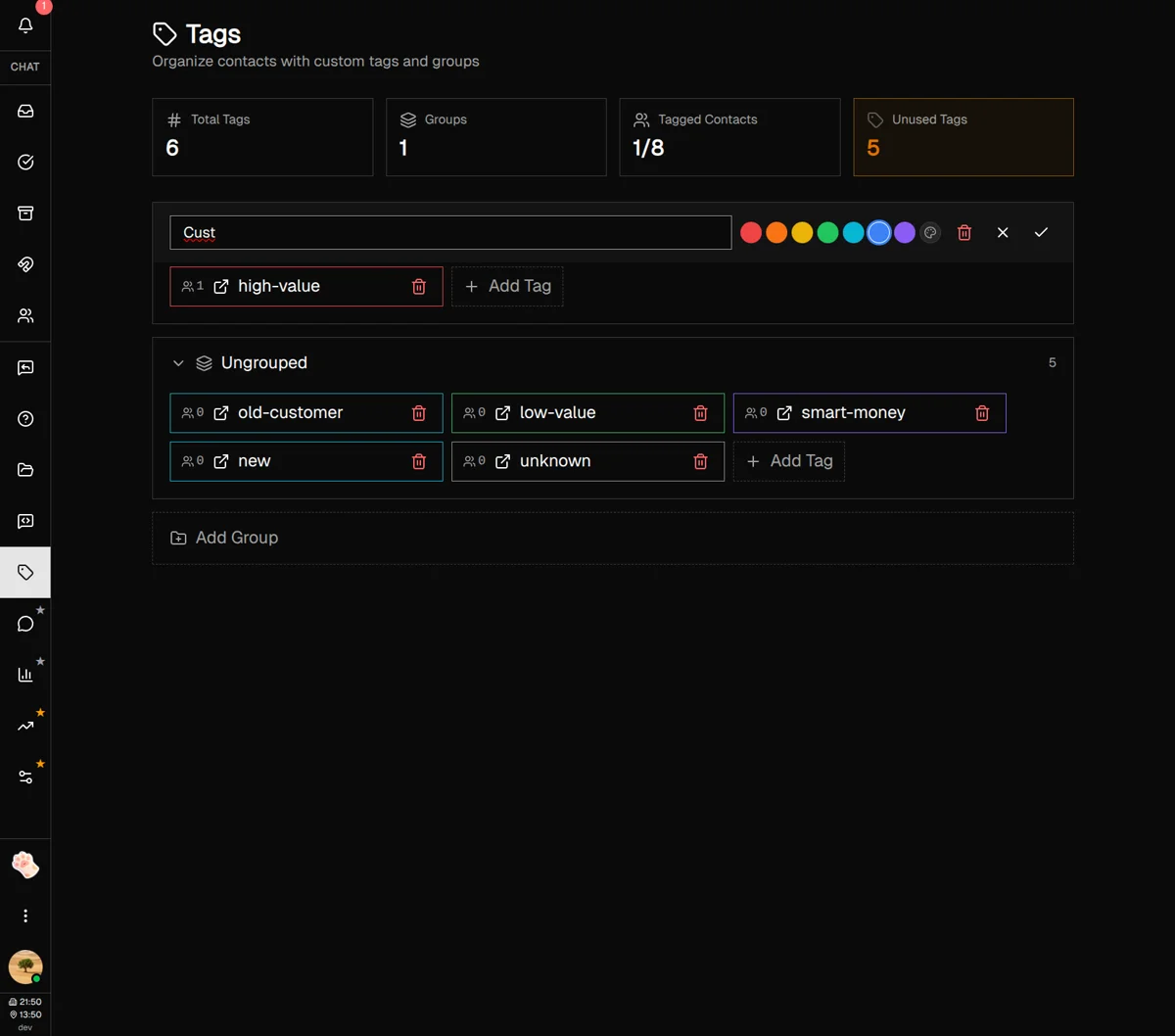The height and width of the screenshot is (1036, 1175).
Task: Click the custom color palette picker icon
Action: (x=929, y=232)
